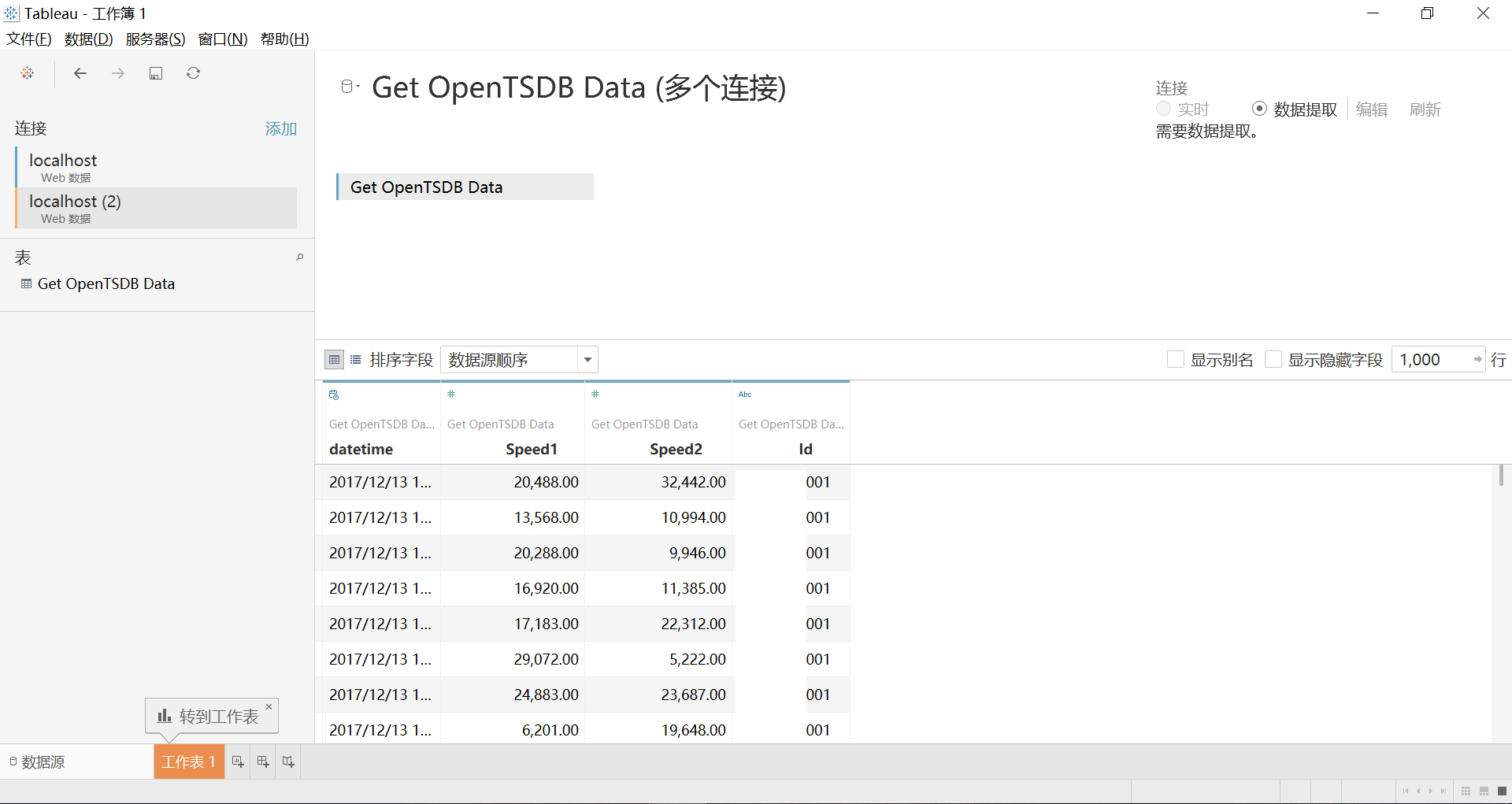This screenshot has height=804, width=1512.
Task: Enable the 显示隐藏字段 checkbox
Action: tap(1273, 360)
